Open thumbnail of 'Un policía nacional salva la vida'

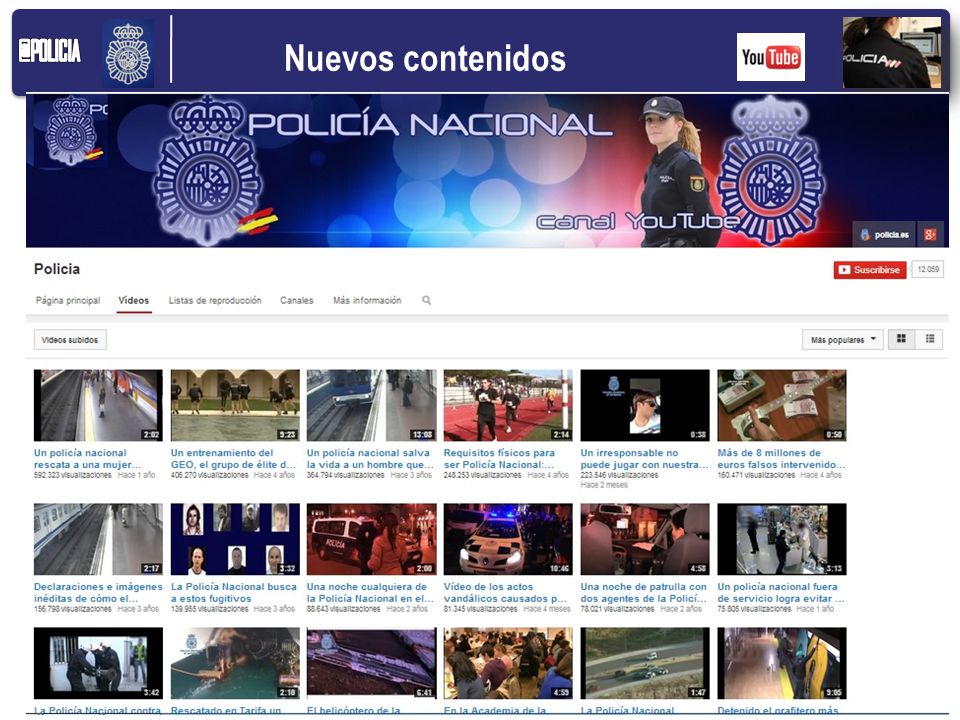372,405
